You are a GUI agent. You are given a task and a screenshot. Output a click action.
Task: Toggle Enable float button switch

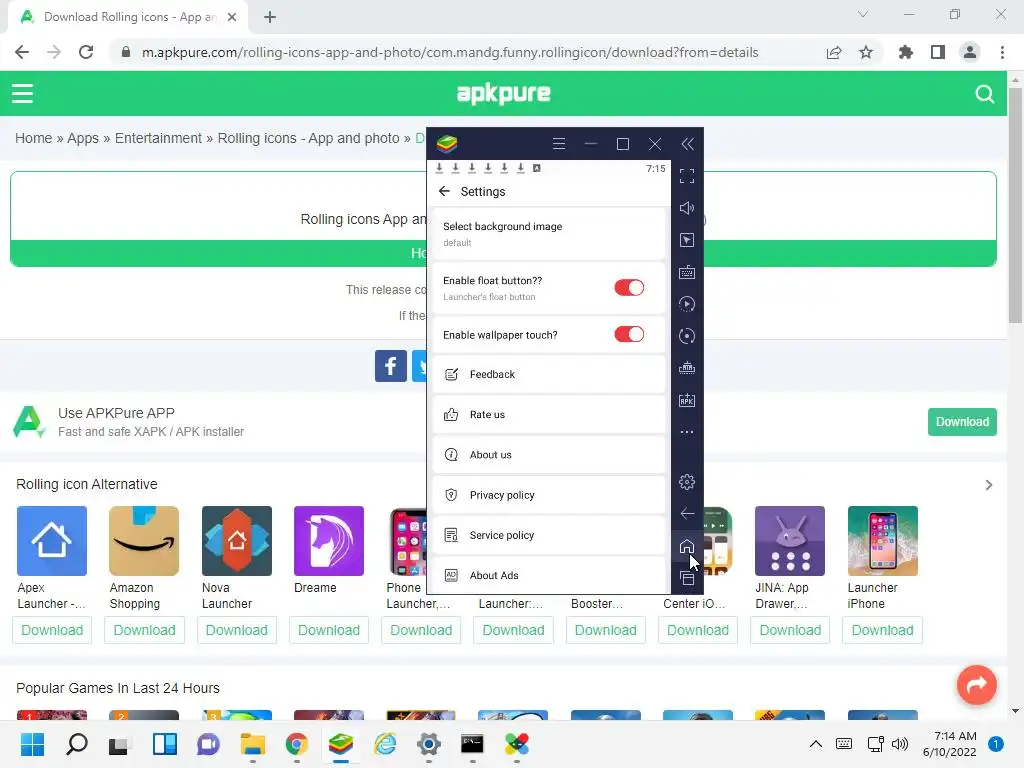tap(629, 287)
